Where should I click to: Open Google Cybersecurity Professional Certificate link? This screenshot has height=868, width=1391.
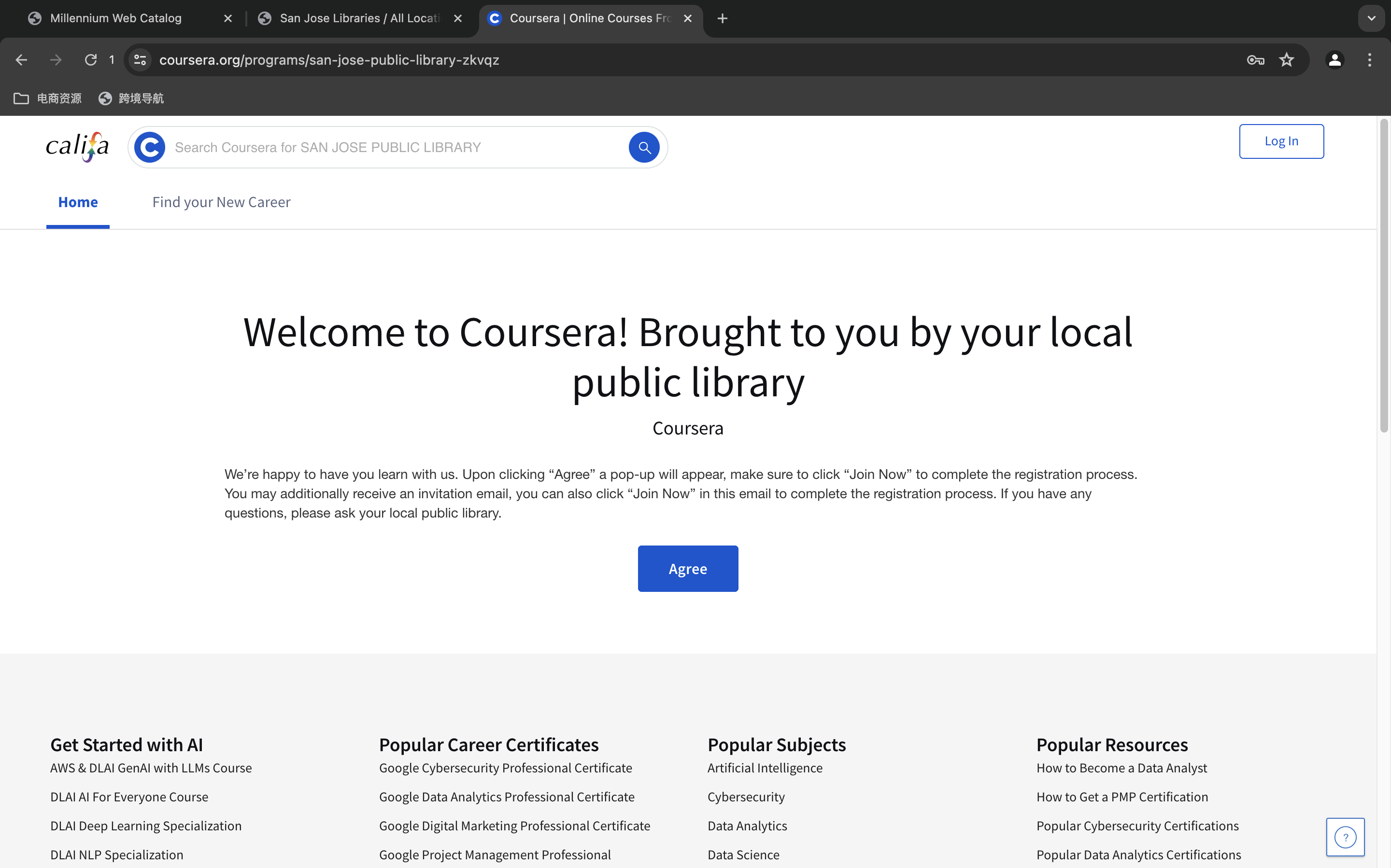tap(505, 768)
